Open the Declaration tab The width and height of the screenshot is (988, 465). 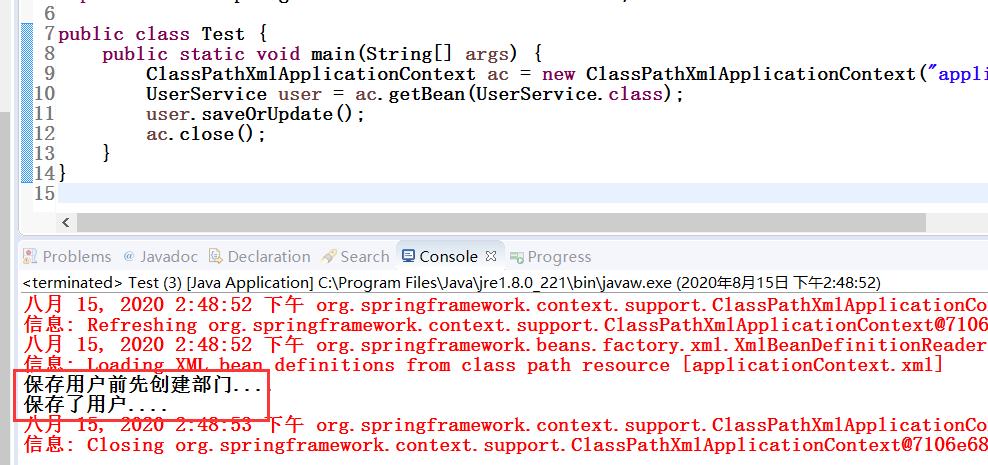[260, 256]
